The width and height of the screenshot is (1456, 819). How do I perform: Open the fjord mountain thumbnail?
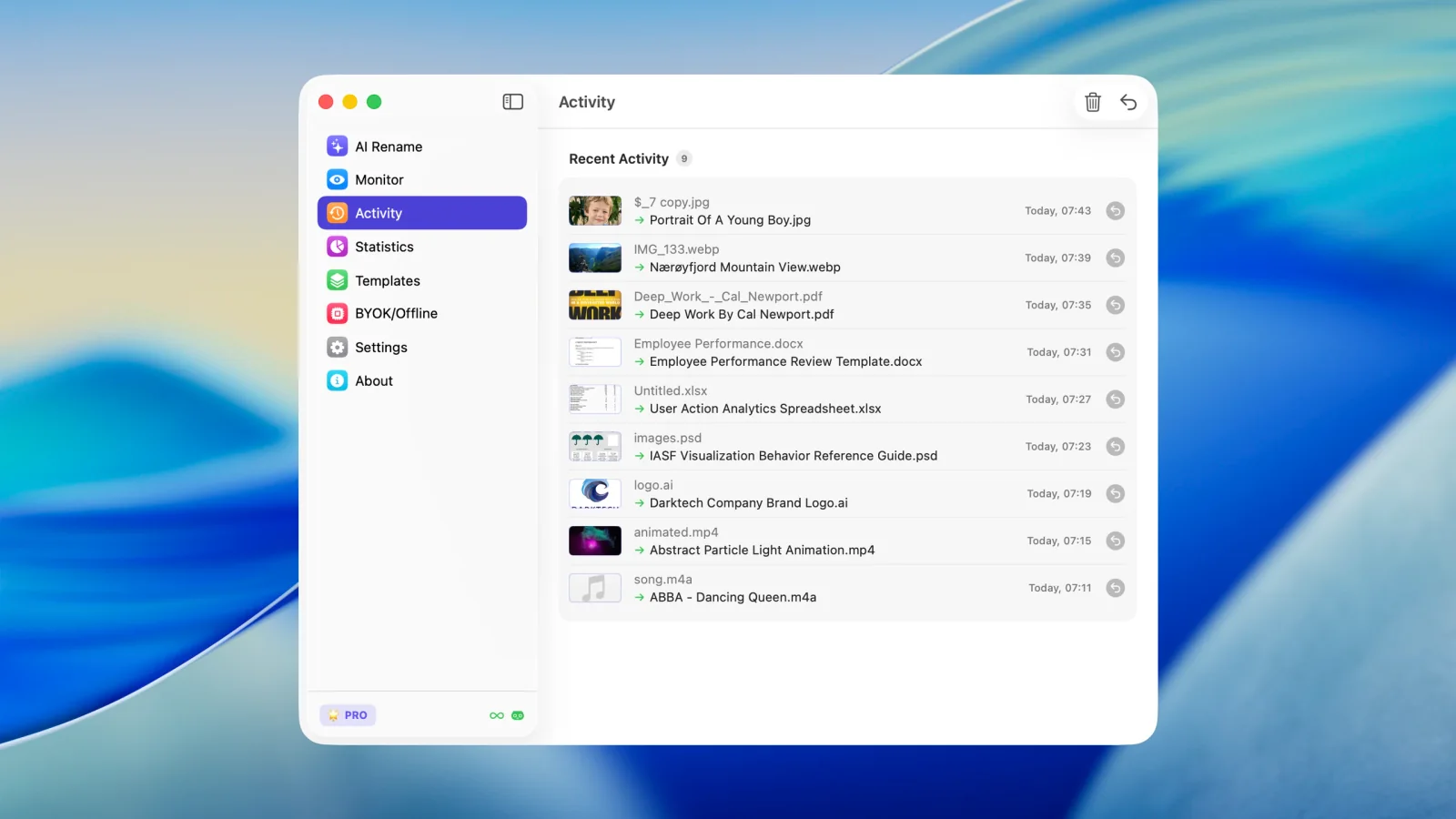point(595,258)
